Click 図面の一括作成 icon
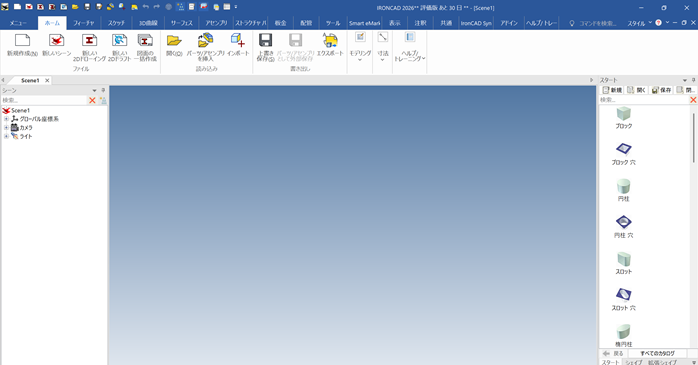This screenshot has height=365, width=698. point(145,41)
